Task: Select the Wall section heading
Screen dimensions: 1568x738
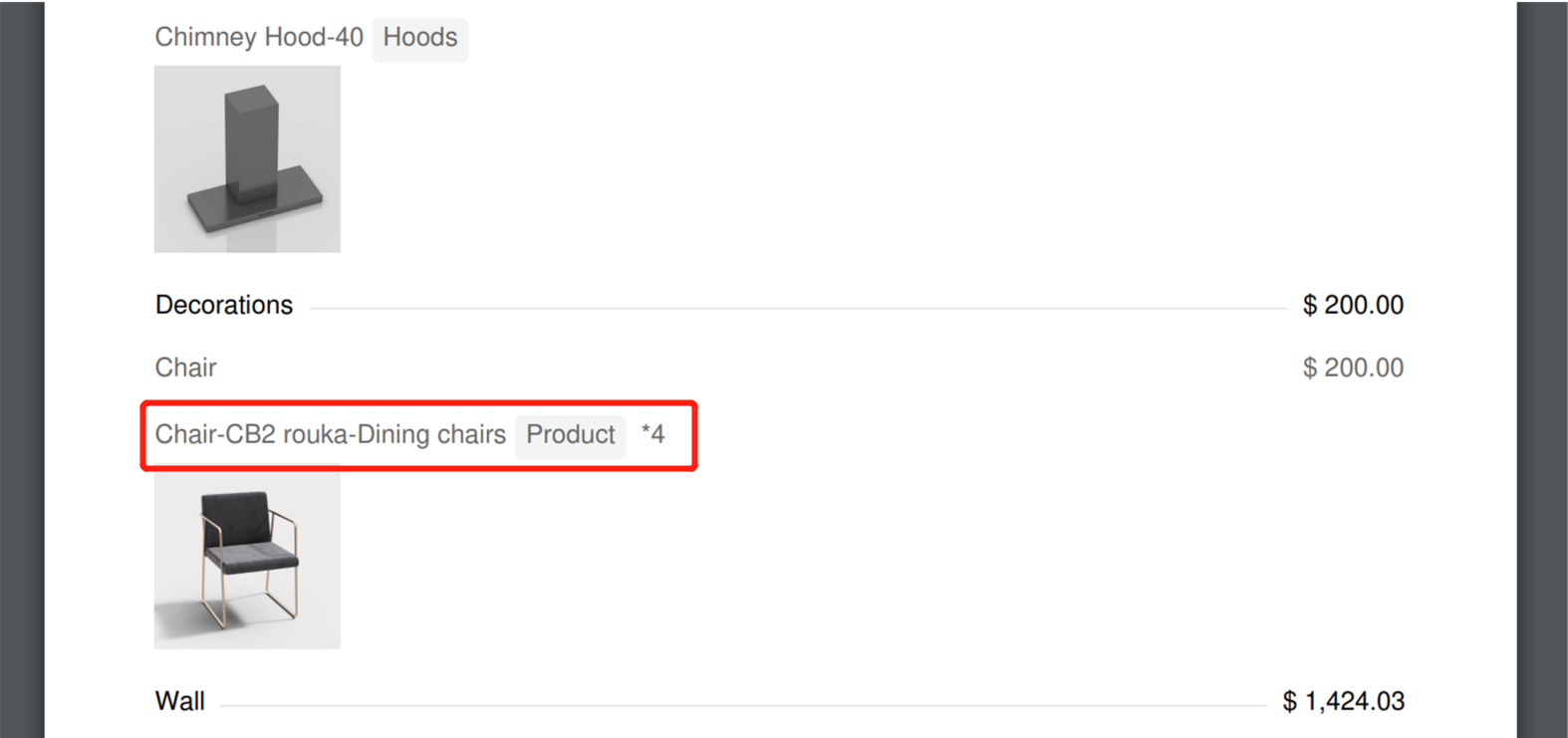Action: pyautogui.click(x=180, y=701)
